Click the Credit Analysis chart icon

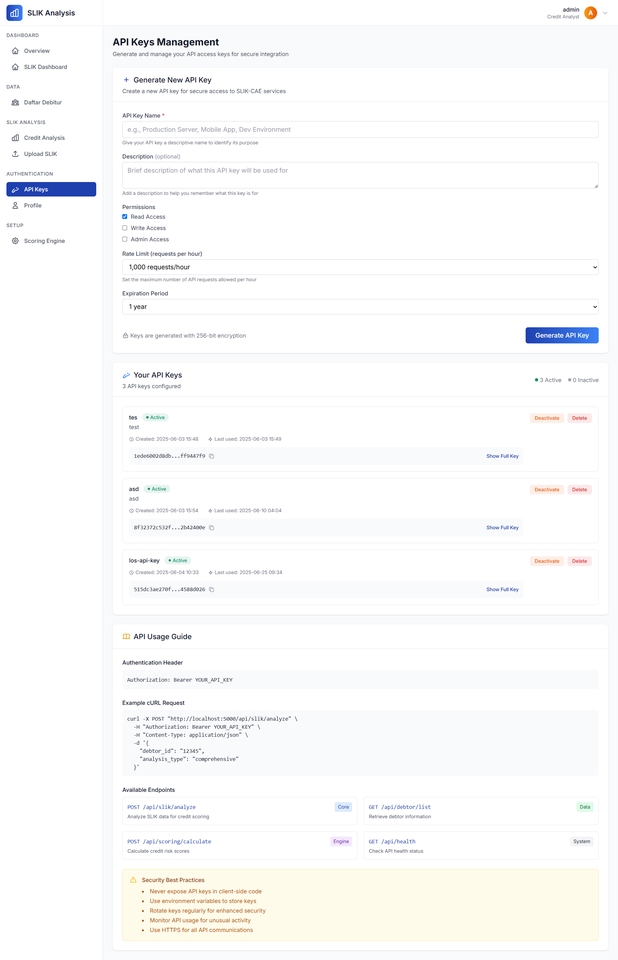[15, 138]
